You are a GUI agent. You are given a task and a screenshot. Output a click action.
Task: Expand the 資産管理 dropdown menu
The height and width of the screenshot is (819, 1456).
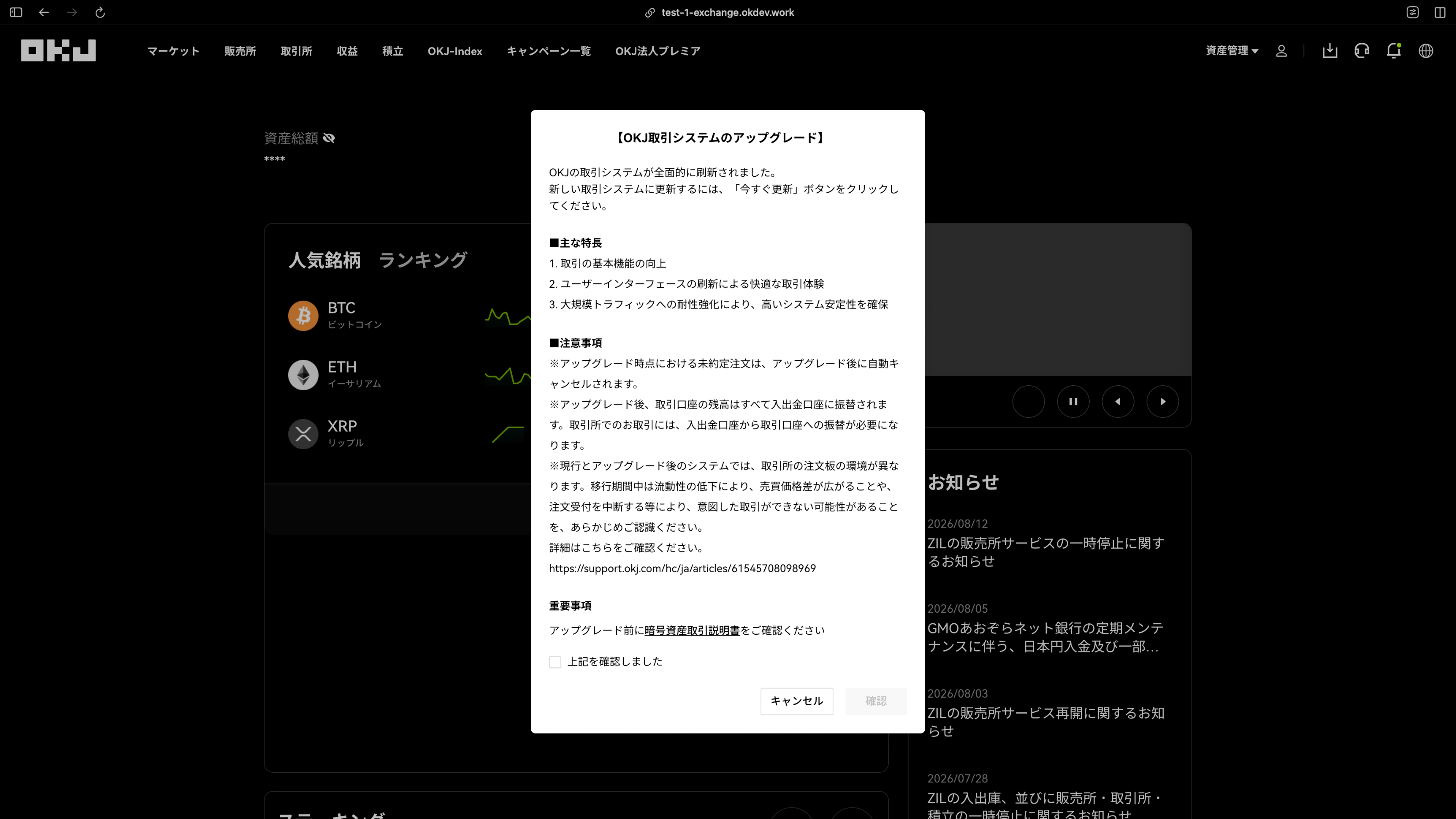[x=1232, y=51]
